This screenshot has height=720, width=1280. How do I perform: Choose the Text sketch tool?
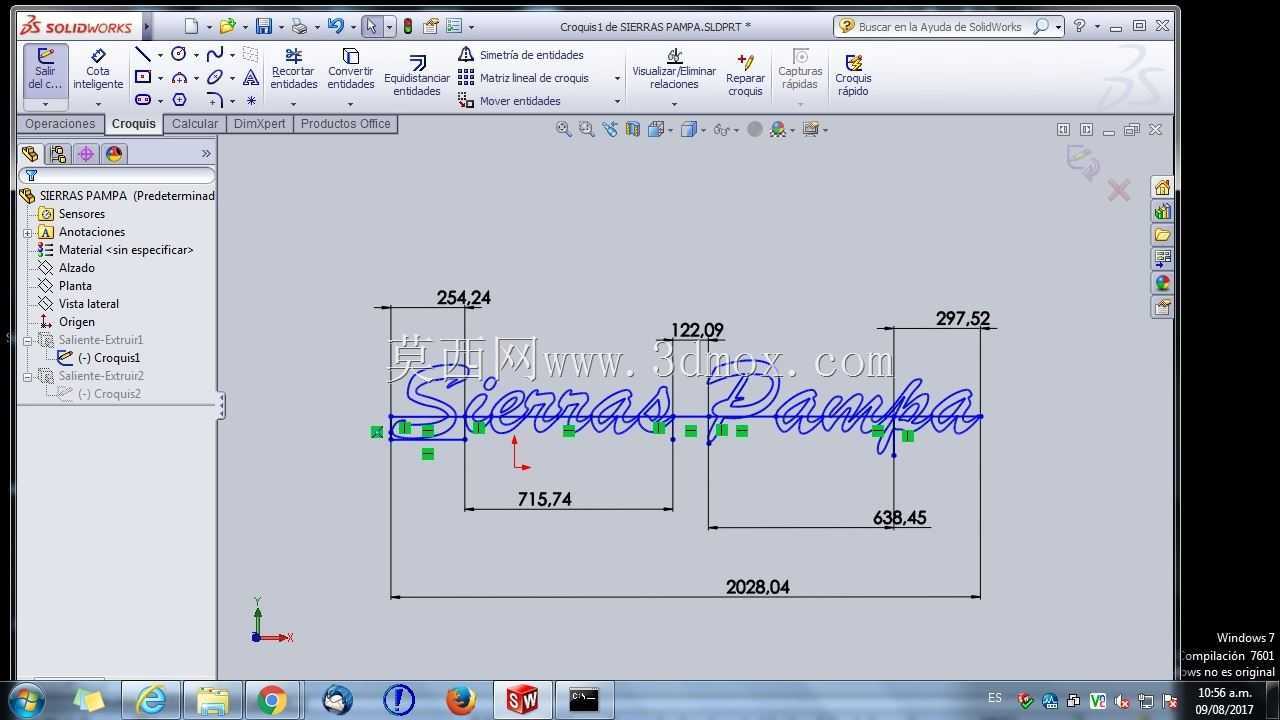[251, 77]
